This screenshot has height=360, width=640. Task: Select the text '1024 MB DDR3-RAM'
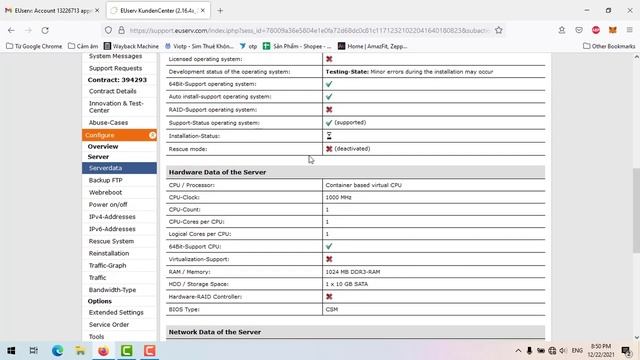pyautogui.click(x=353, y=272)
